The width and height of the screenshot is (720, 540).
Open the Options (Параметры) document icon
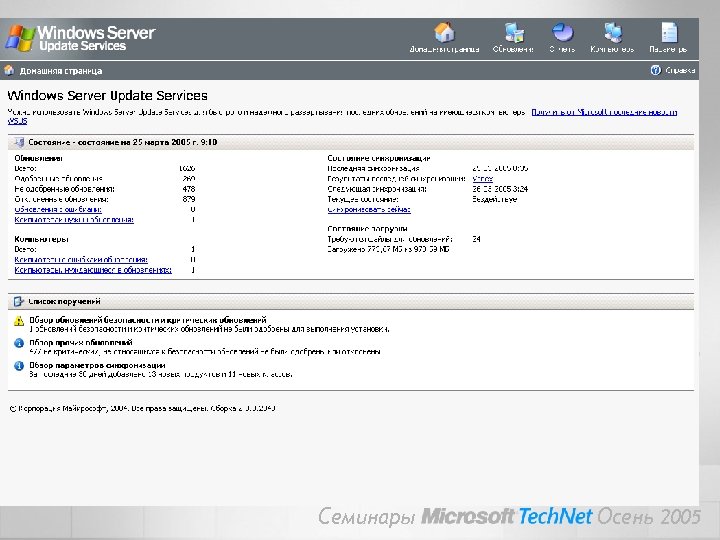click(669, 32)
